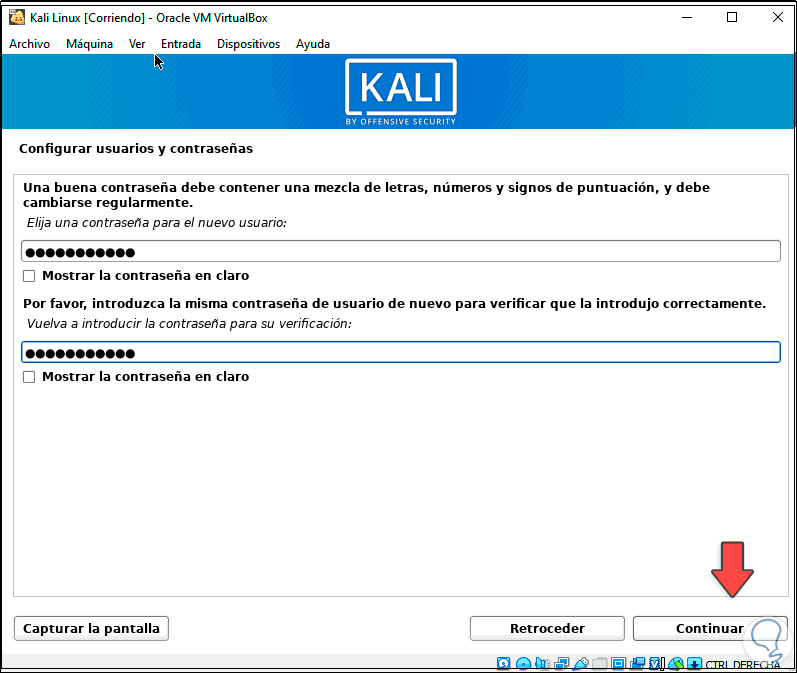Open the Máquina menu

coord(89,44)
